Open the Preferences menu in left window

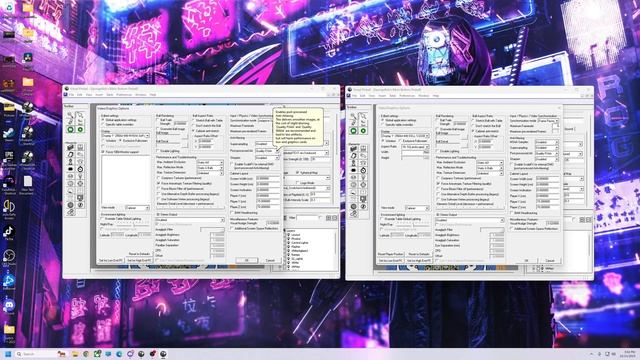[x=124, y=95]
